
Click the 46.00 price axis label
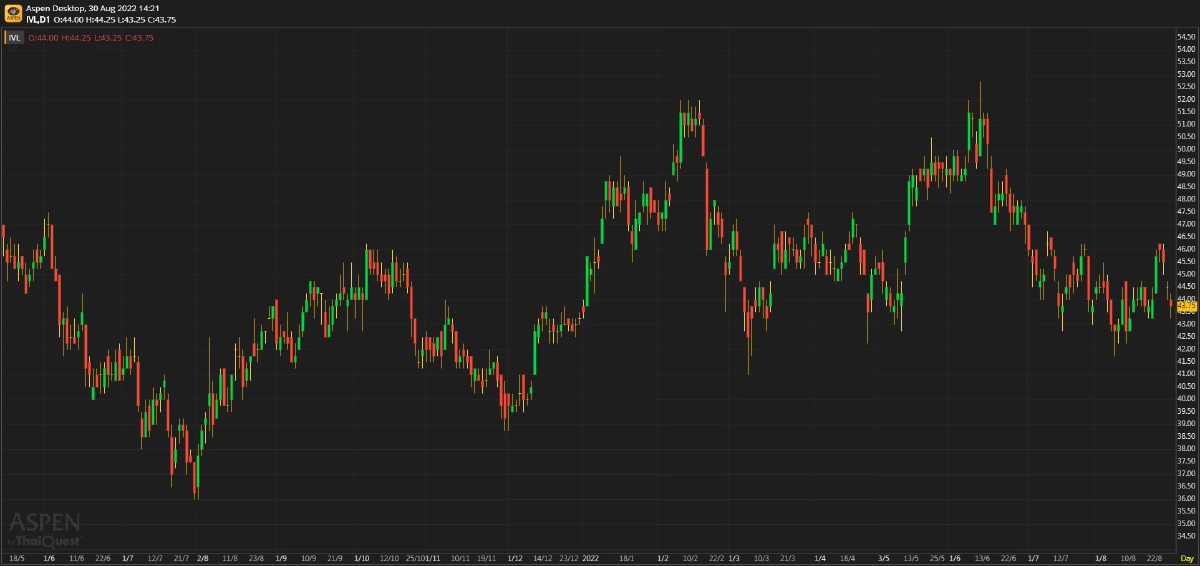click(1187, 249)
